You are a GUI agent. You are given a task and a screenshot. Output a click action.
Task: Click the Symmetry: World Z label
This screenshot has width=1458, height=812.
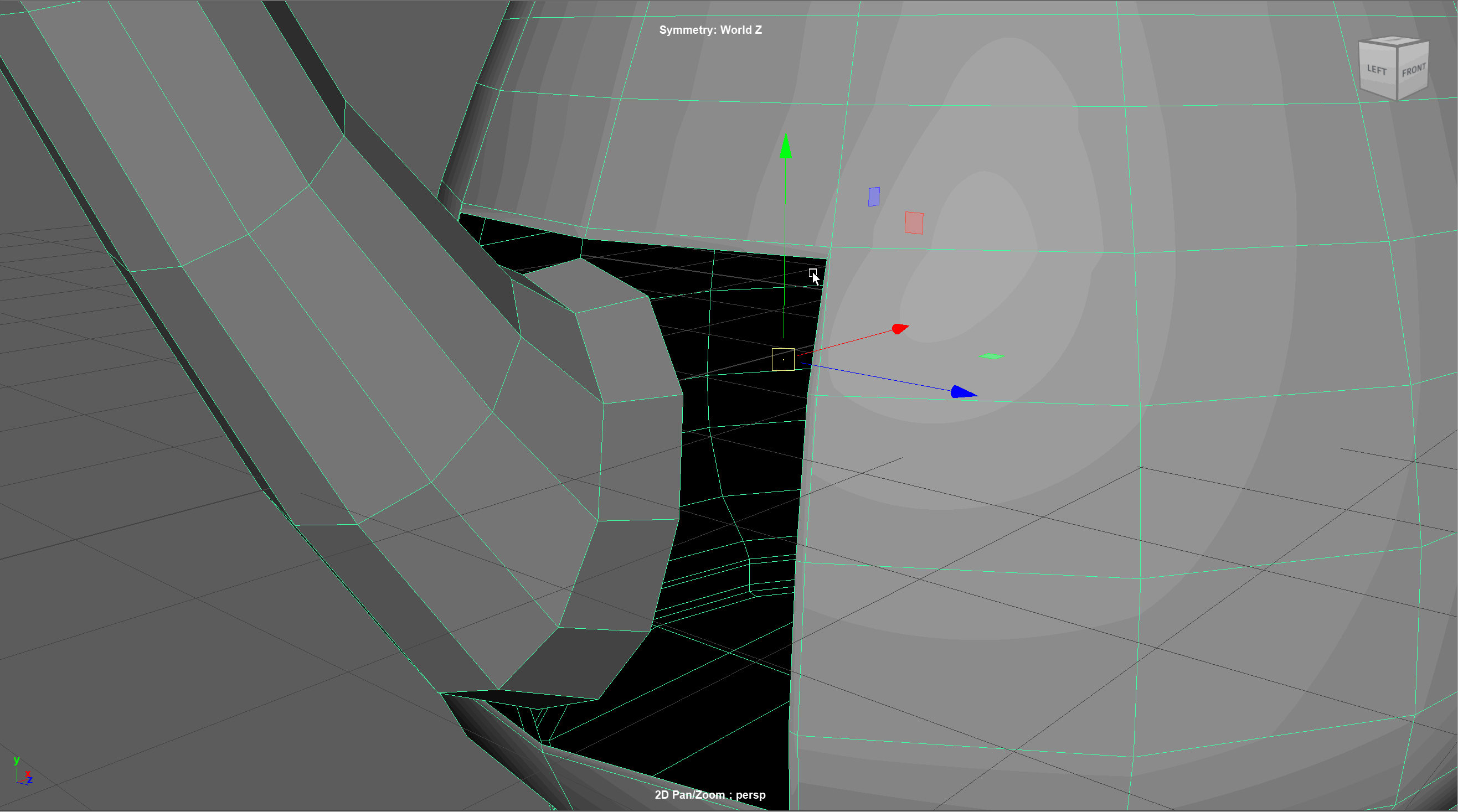pyautogui.click(x=710, y=30)
